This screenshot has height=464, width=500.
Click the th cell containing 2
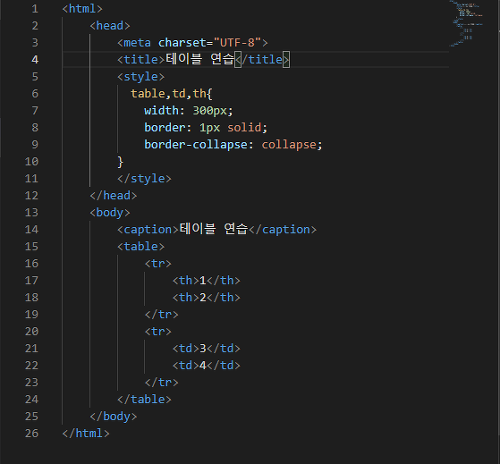coord(206,298)
